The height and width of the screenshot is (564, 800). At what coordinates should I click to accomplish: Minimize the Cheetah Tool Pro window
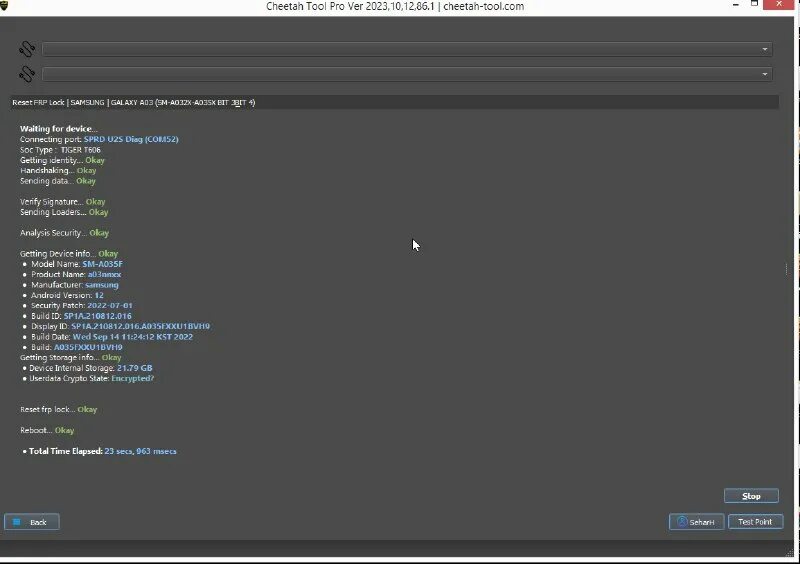(x=736, y=4)
